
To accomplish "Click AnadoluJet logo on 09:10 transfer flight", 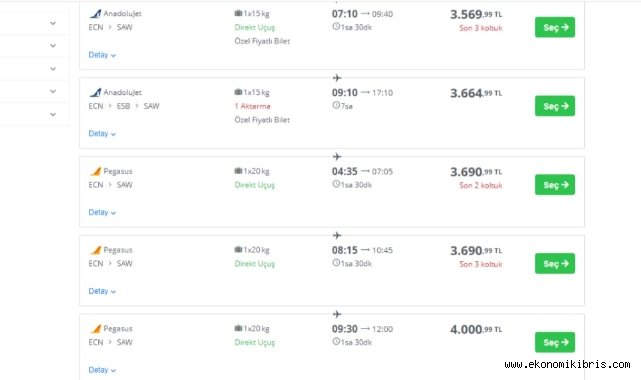I will point(95,92).
